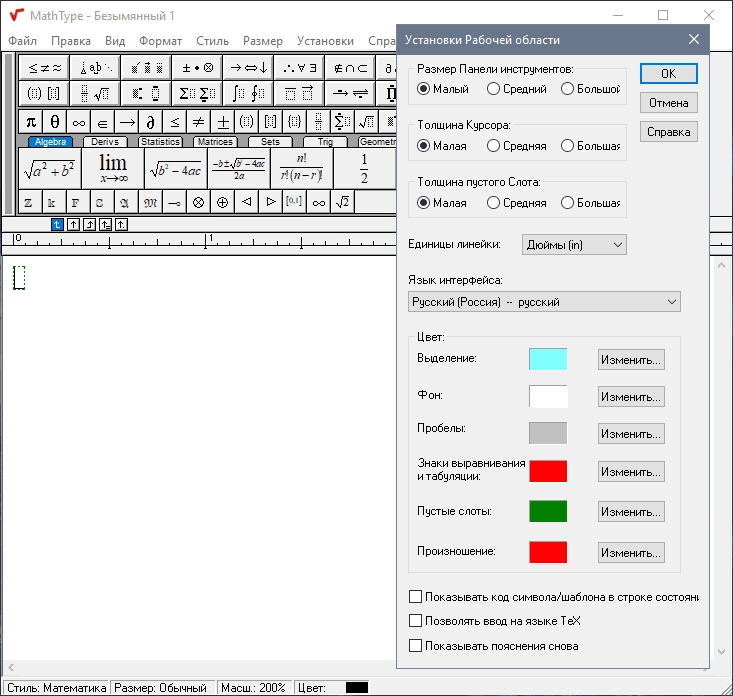Switch to the Trig tab

[325, 142]
